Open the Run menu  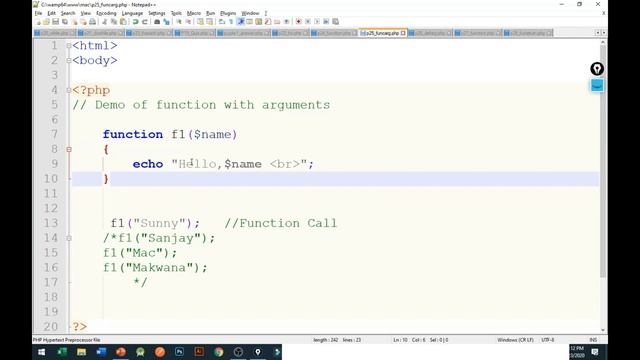pyautogui.click(x=210, y=13)
